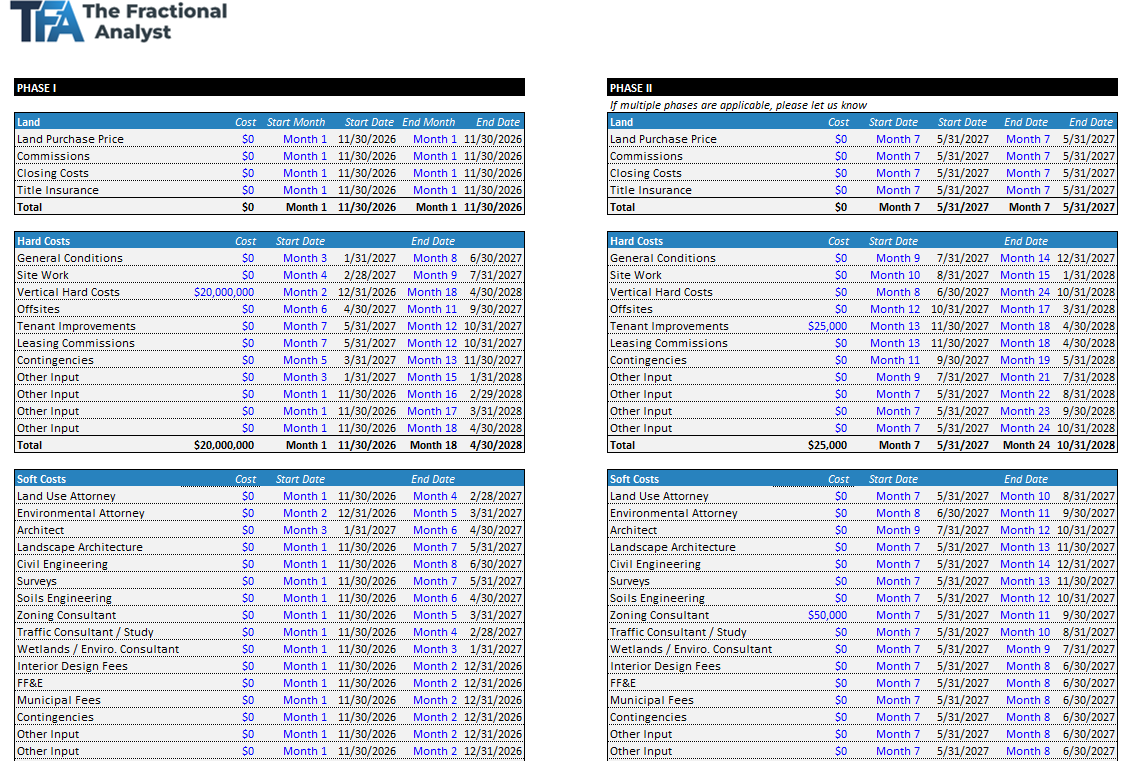The image size is (1125, 761).
Task: Select Phase I Land Use Attorney end Month 4
Action: [x=435, y=496]
